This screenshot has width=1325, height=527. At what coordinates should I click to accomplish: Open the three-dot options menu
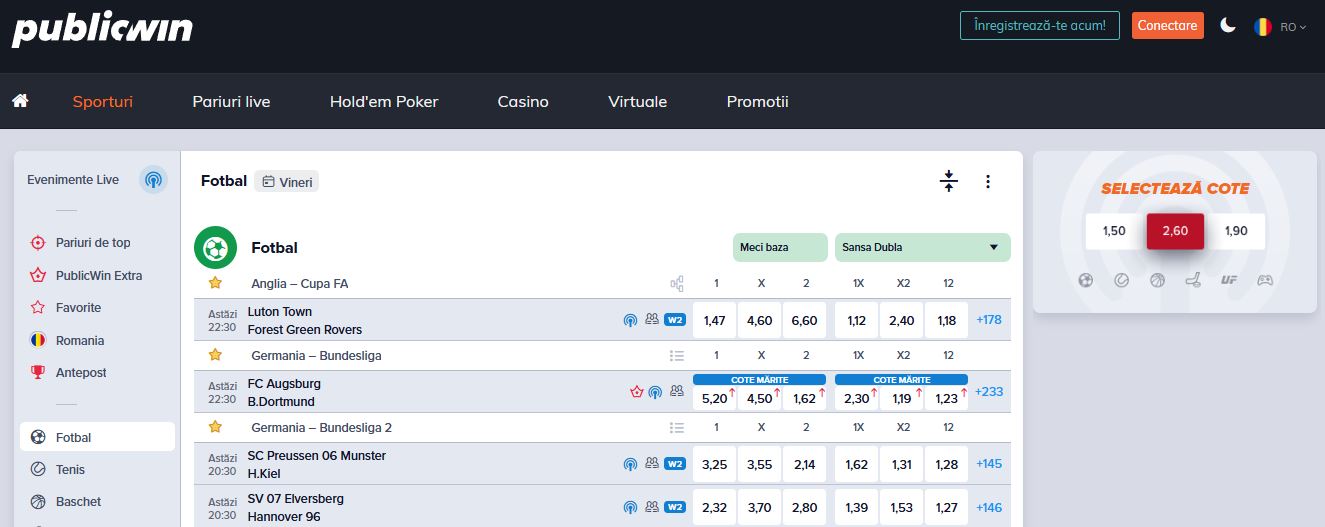[988, 181]
